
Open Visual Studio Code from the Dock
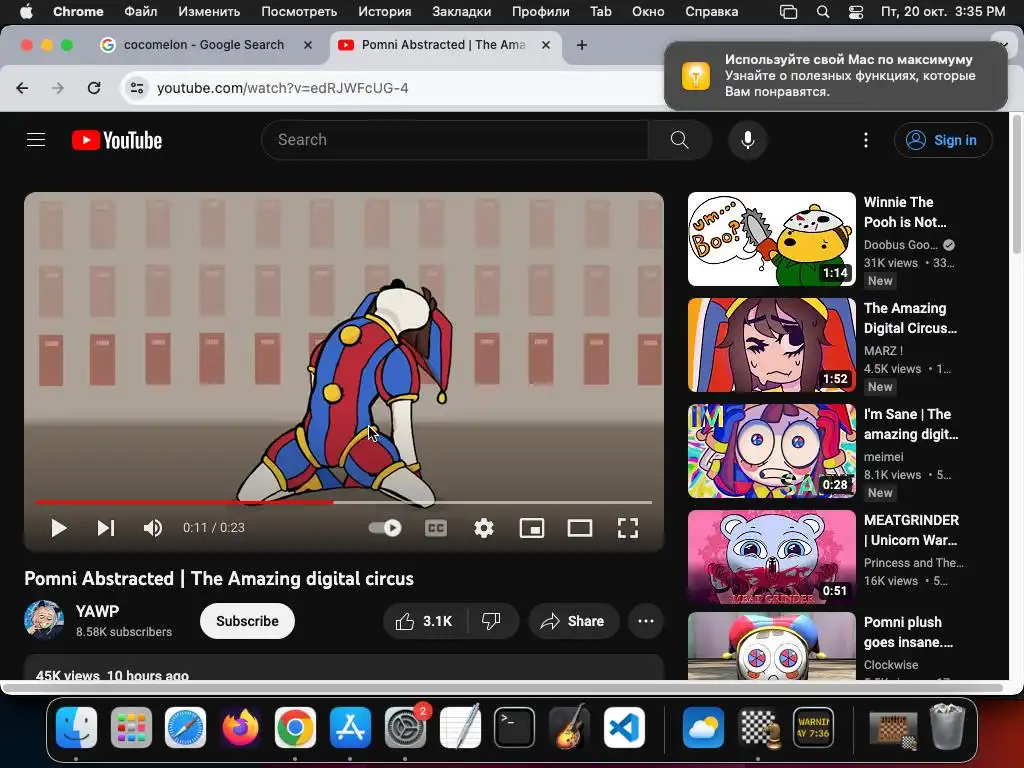(x=624, y=727)
